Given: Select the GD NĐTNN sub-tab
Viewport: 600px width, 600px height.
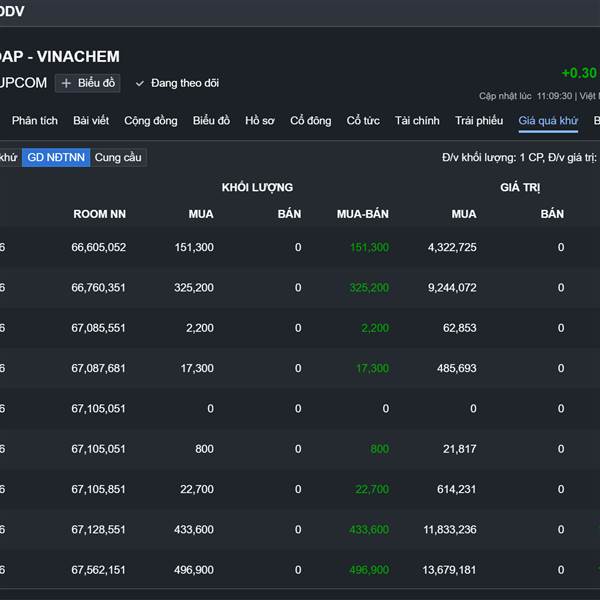Looking at the screenshot, I should (x=56, y=157).
